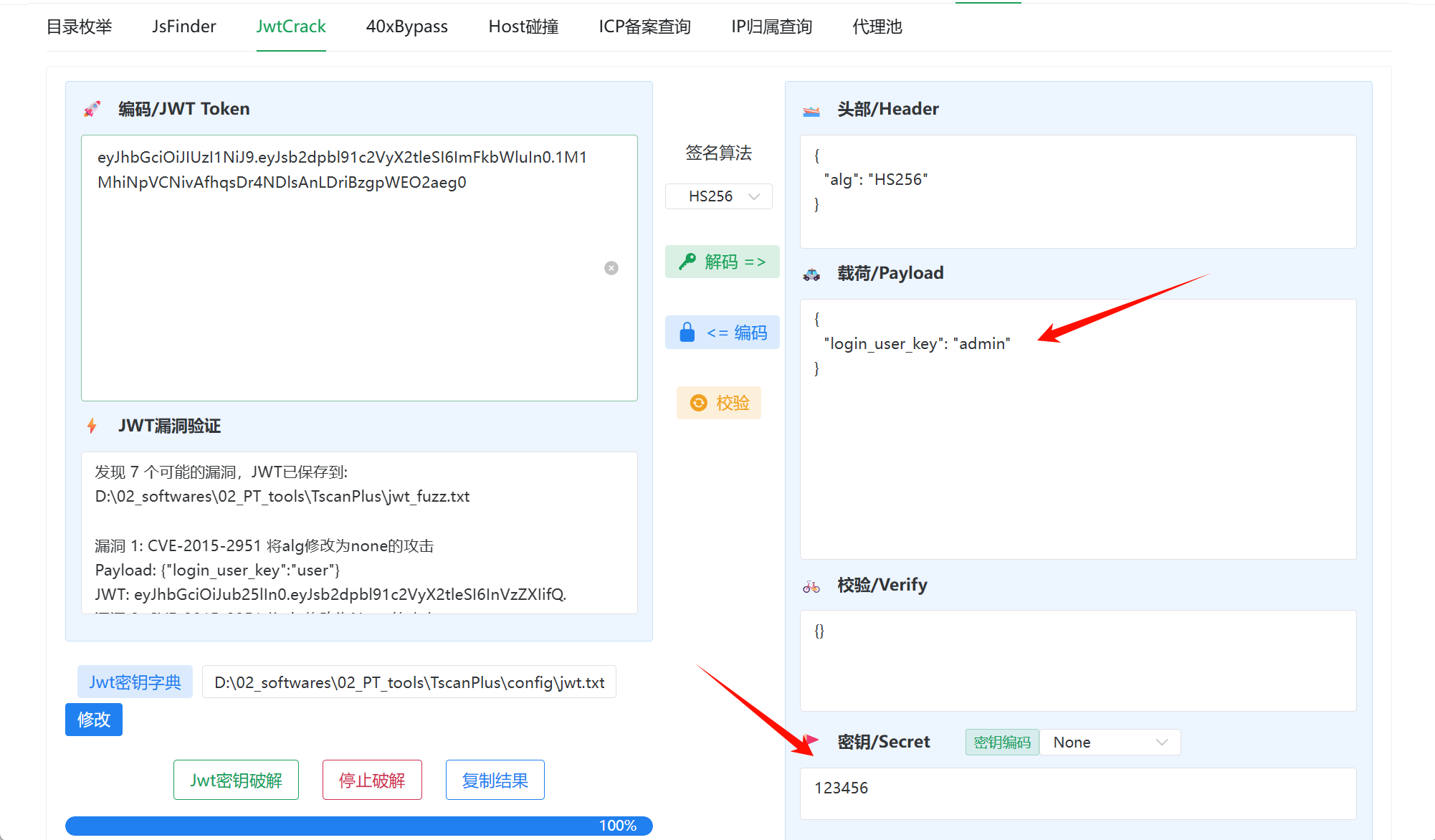This screenshot has width=1435, height=840.
Task: Click the key icon on the 解码 button
Action: click(687, 262)
